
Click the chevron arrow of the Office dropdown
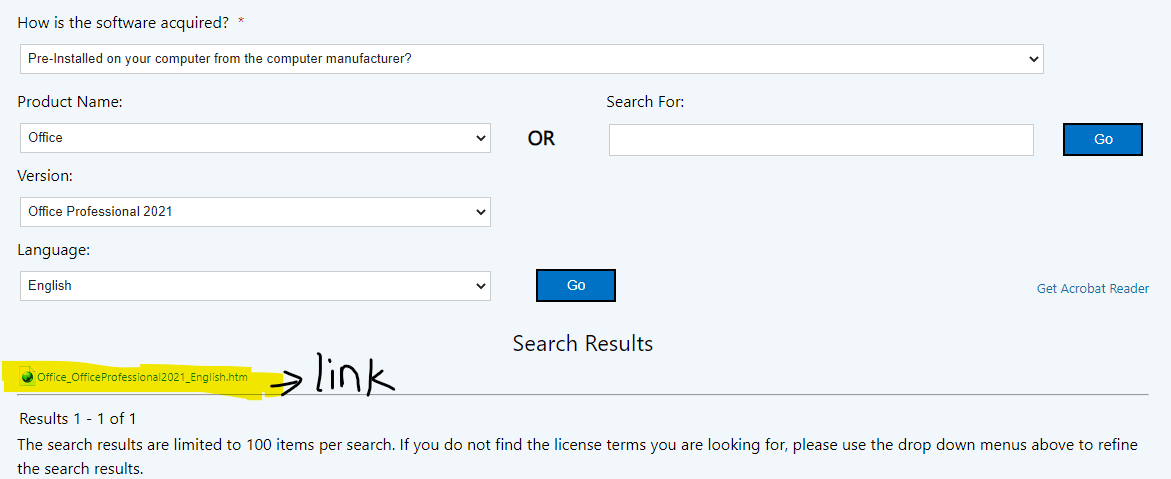coord(480,138)
